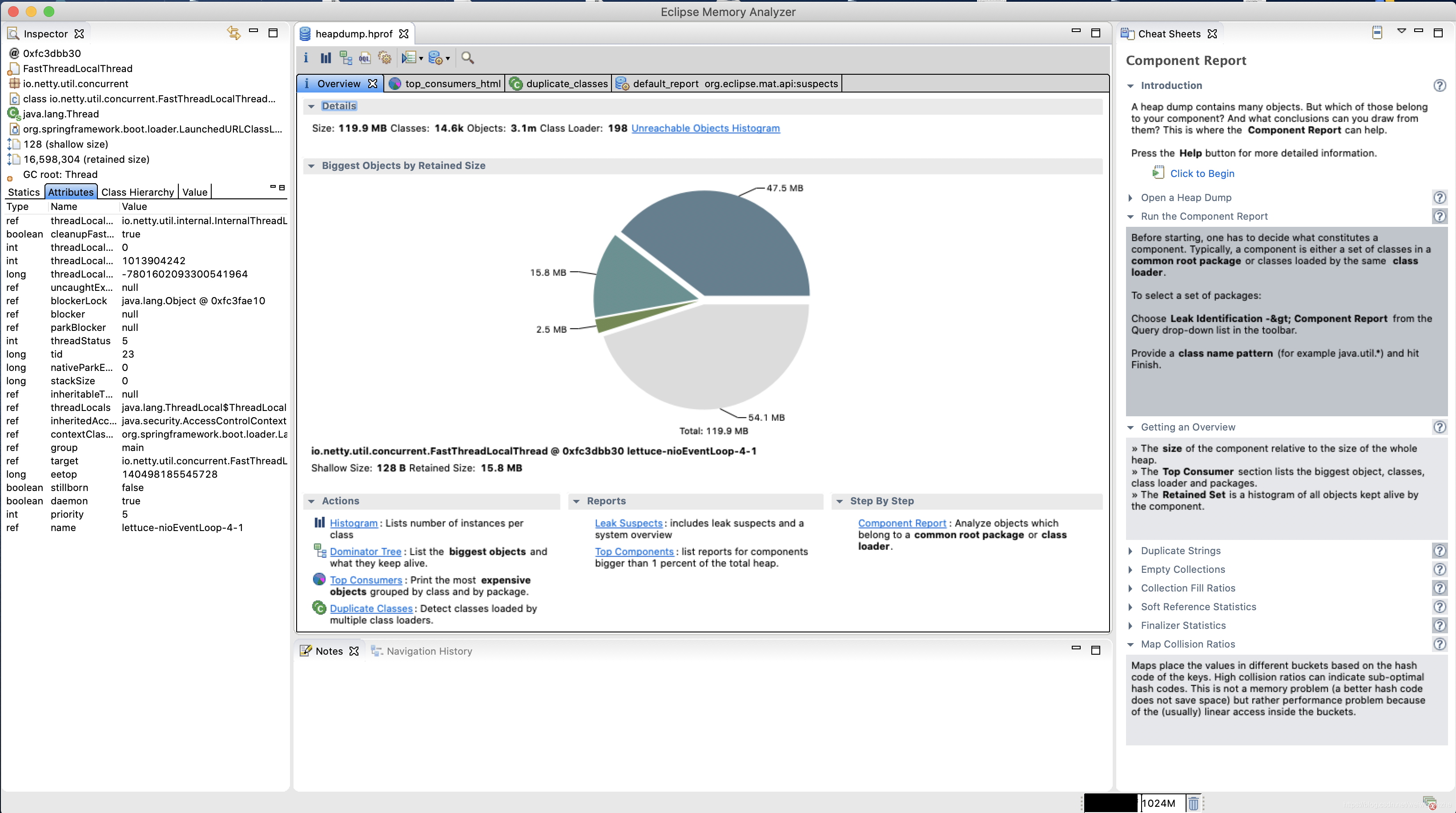Click the Leak Suspects hyperlink in Reports
The width and height of the screenshot is (1456, 813).
628,523
